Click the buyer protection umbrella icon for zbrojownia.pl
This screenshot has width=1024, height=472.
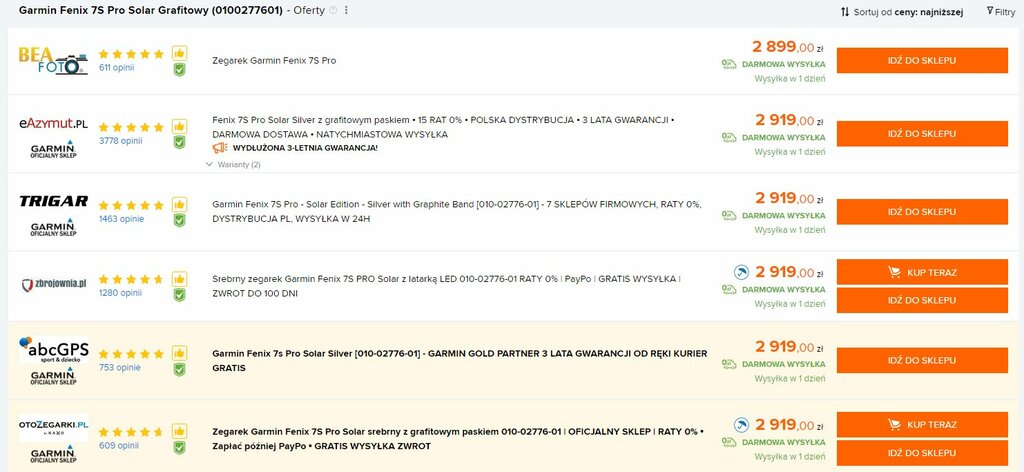coord(741,272)
